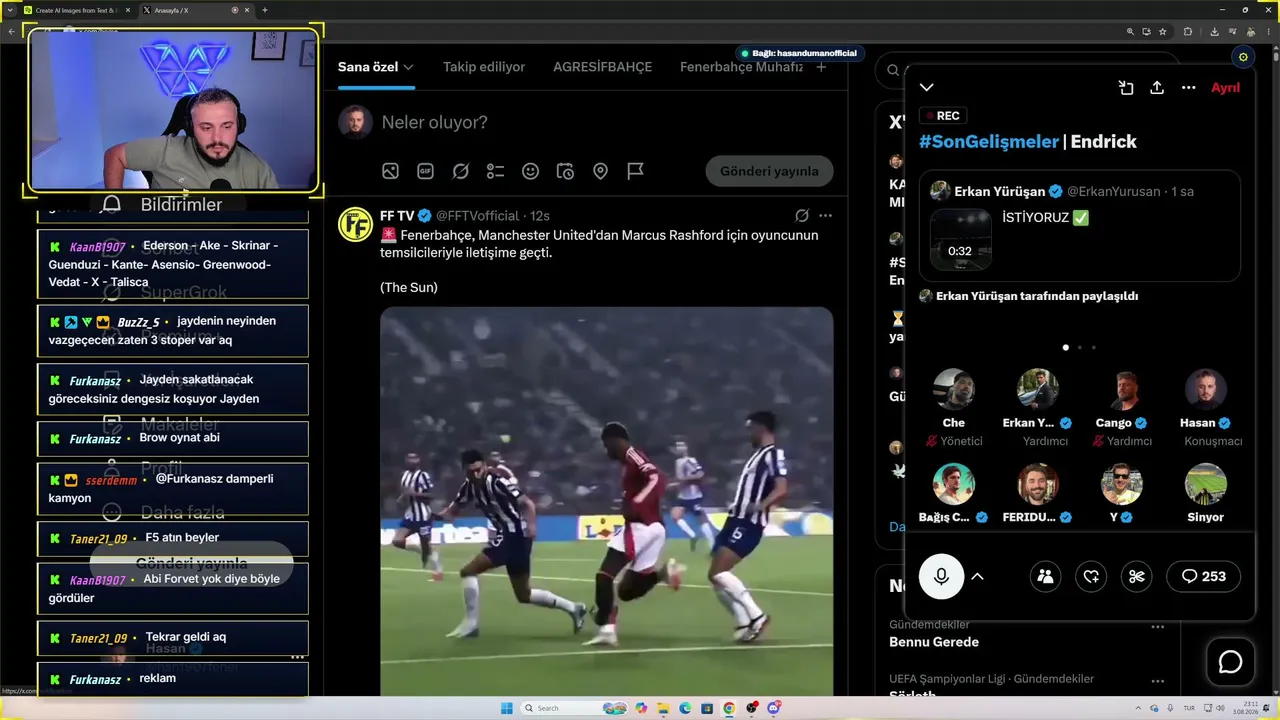The height and width of the screenshot is (720, 1280).
Task: Open more options for Sörloth trend
Action: pyautogui.click(x=1158, y=680)
